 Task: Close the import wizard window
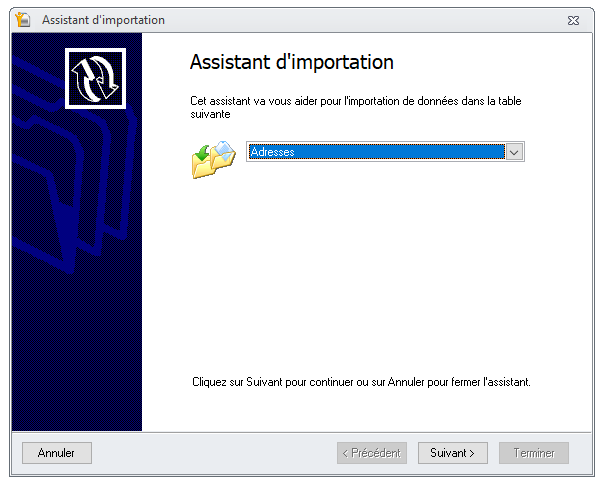573,20
